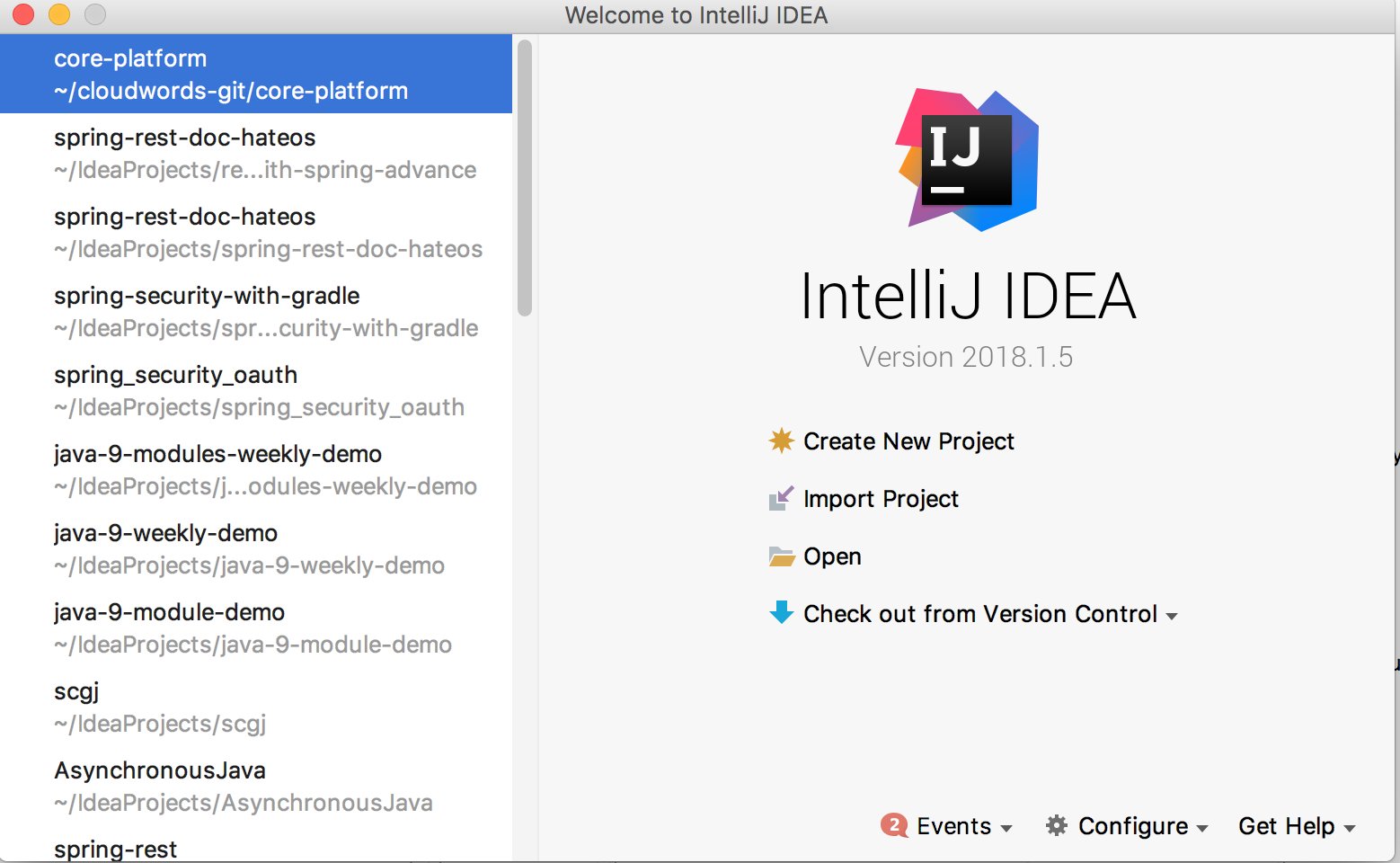Click path ~/IdeaProjects/spring_security_oauth
The width and height of the screenshot is (1400, 863).
tap(259, 407)
